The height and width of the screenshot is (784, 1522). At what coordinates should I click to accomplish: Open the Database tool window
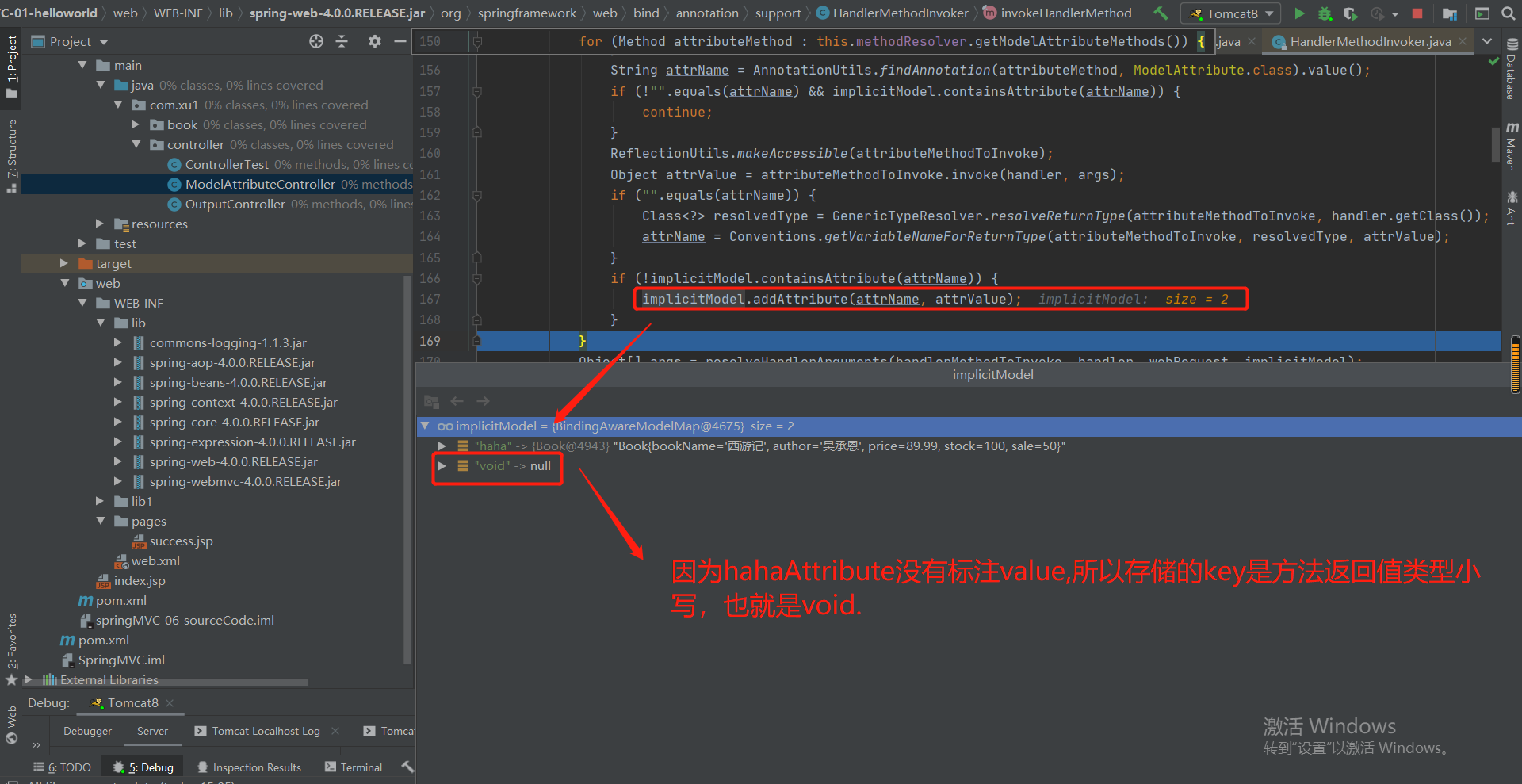[x=1512, y=69]
